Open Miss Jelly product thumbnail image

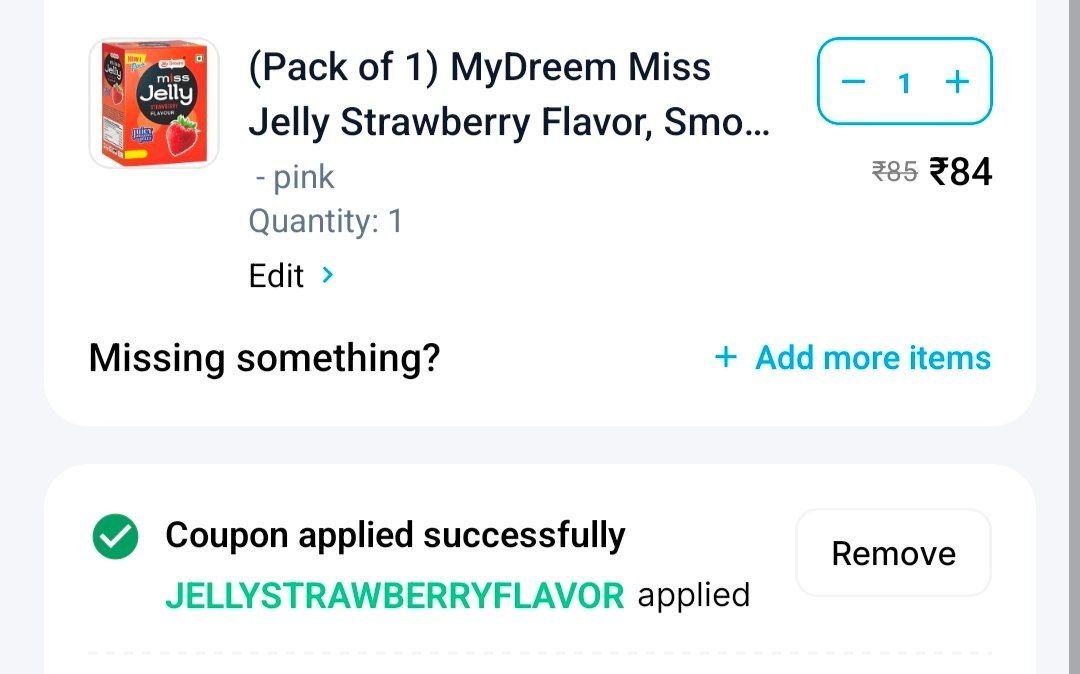click(x=154, y=103)
